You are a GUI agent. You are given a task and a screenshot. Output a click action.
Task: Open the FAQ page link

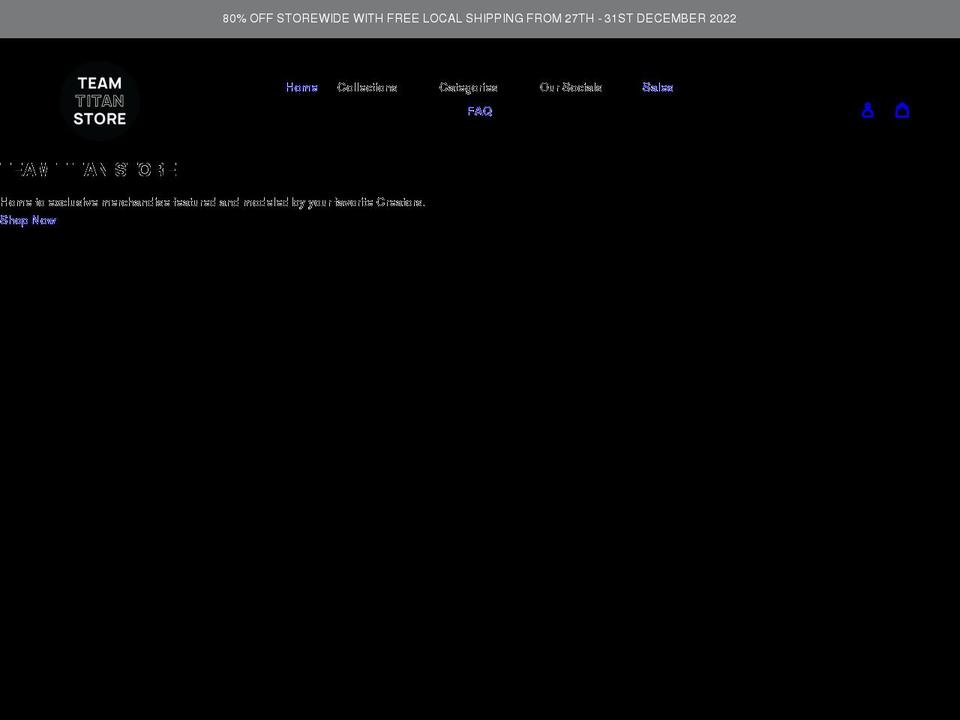pos(479,111)
